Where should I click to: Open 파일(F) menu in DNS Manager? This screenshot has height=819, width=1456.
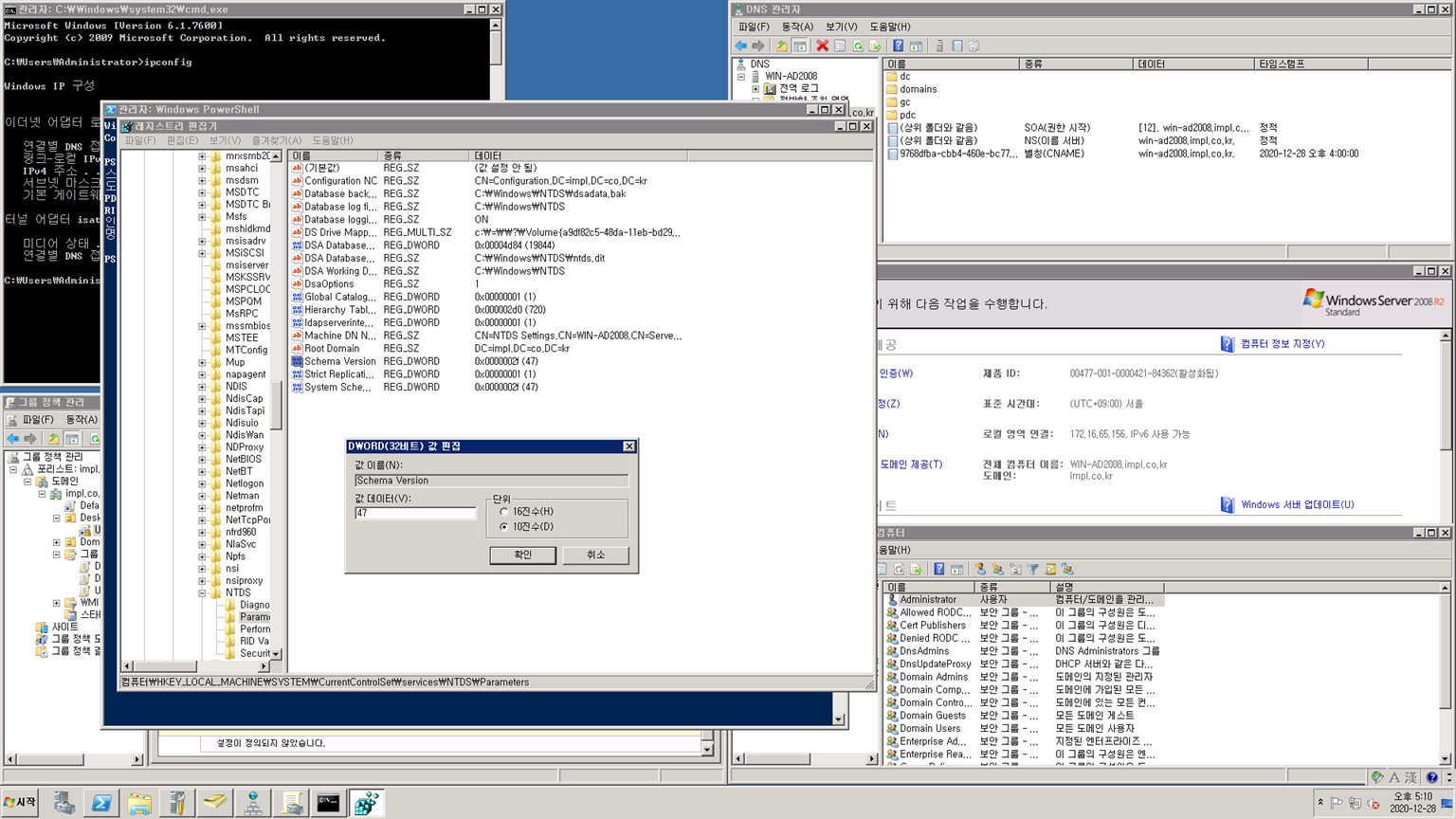point(754,27)
